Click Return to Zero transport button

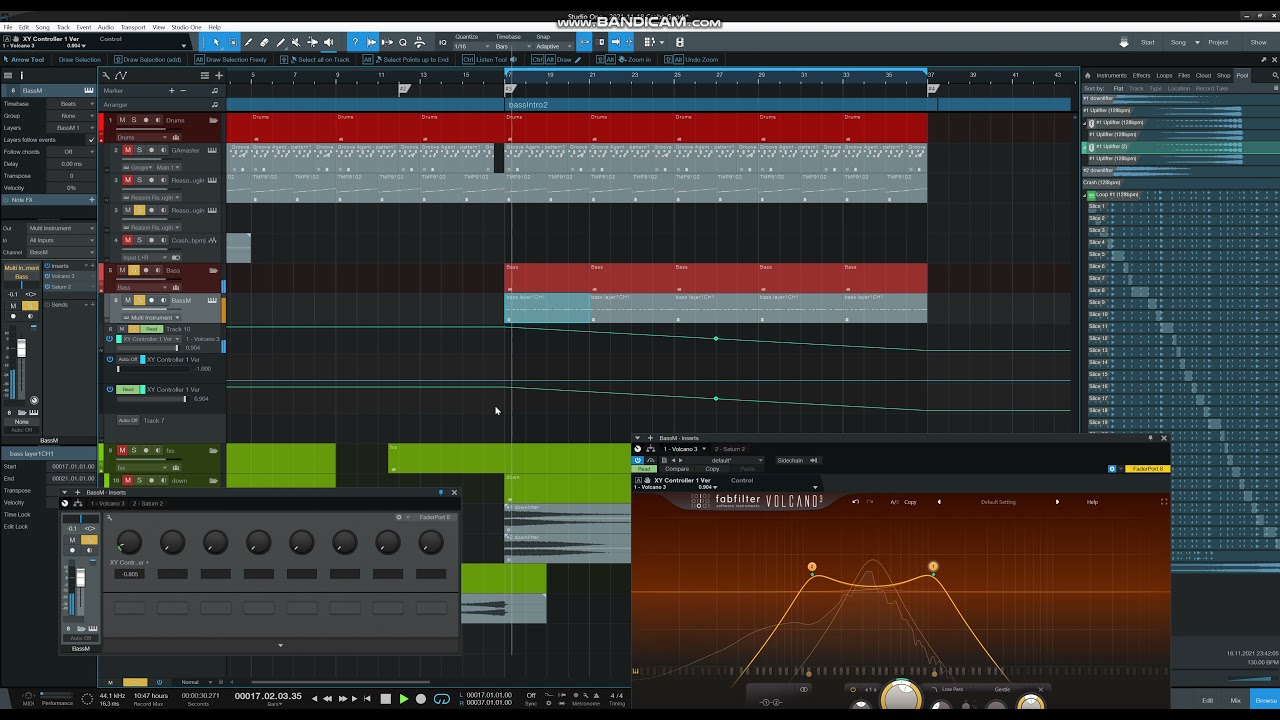click(367, 699)
